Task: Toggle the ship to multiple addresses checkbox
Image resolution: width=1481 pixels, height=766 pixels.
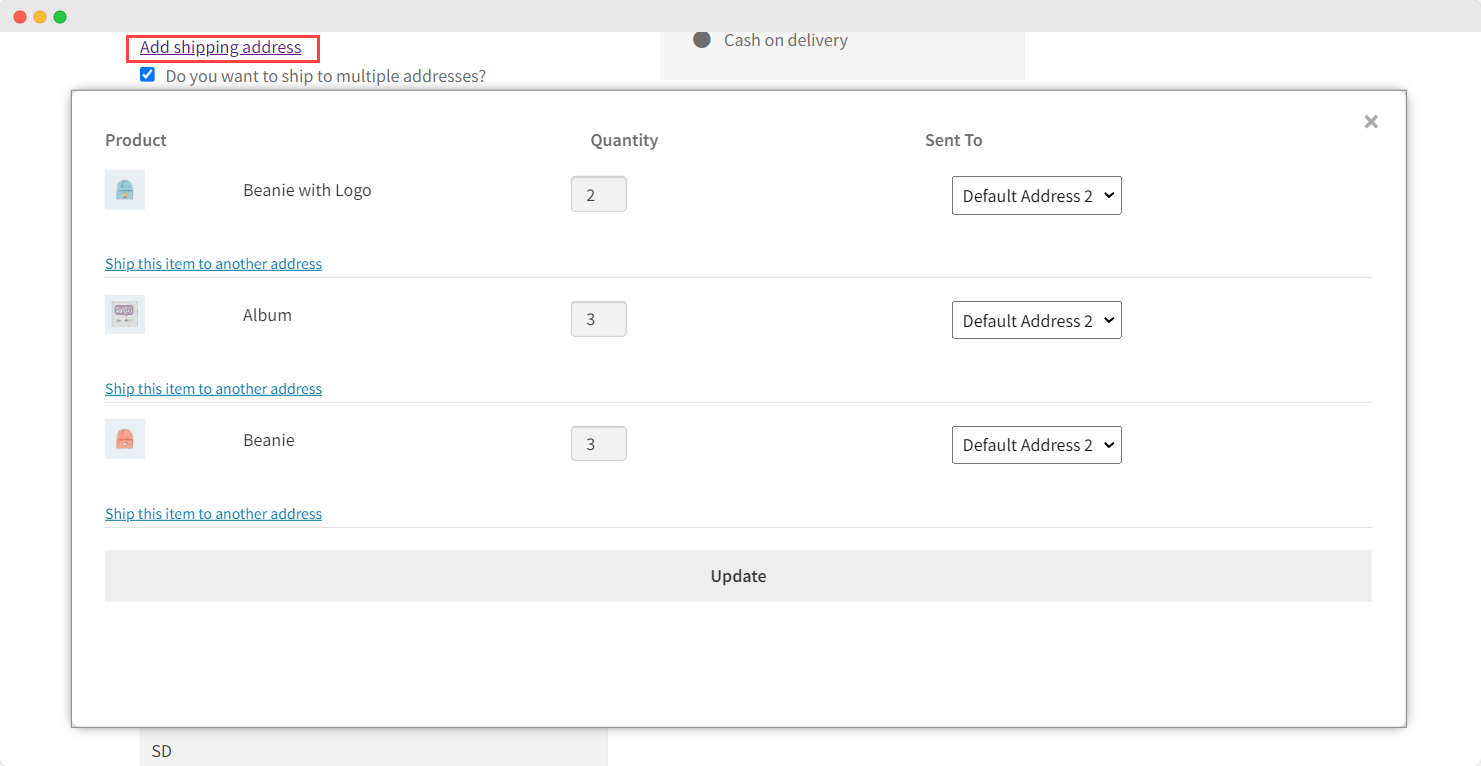Action: (147, 74)
